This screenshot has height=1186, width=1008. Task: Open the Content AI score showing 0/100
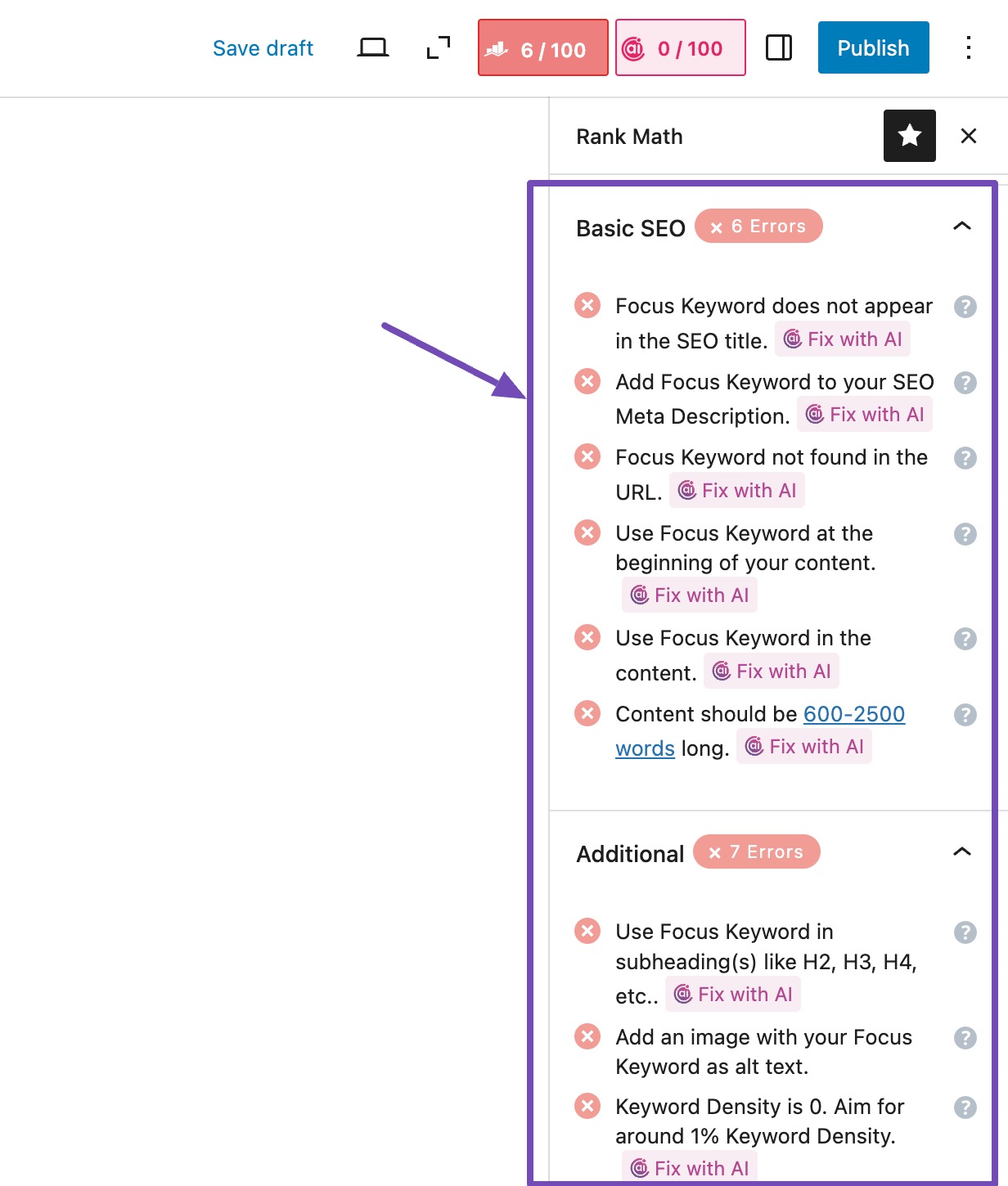[680, 49]
